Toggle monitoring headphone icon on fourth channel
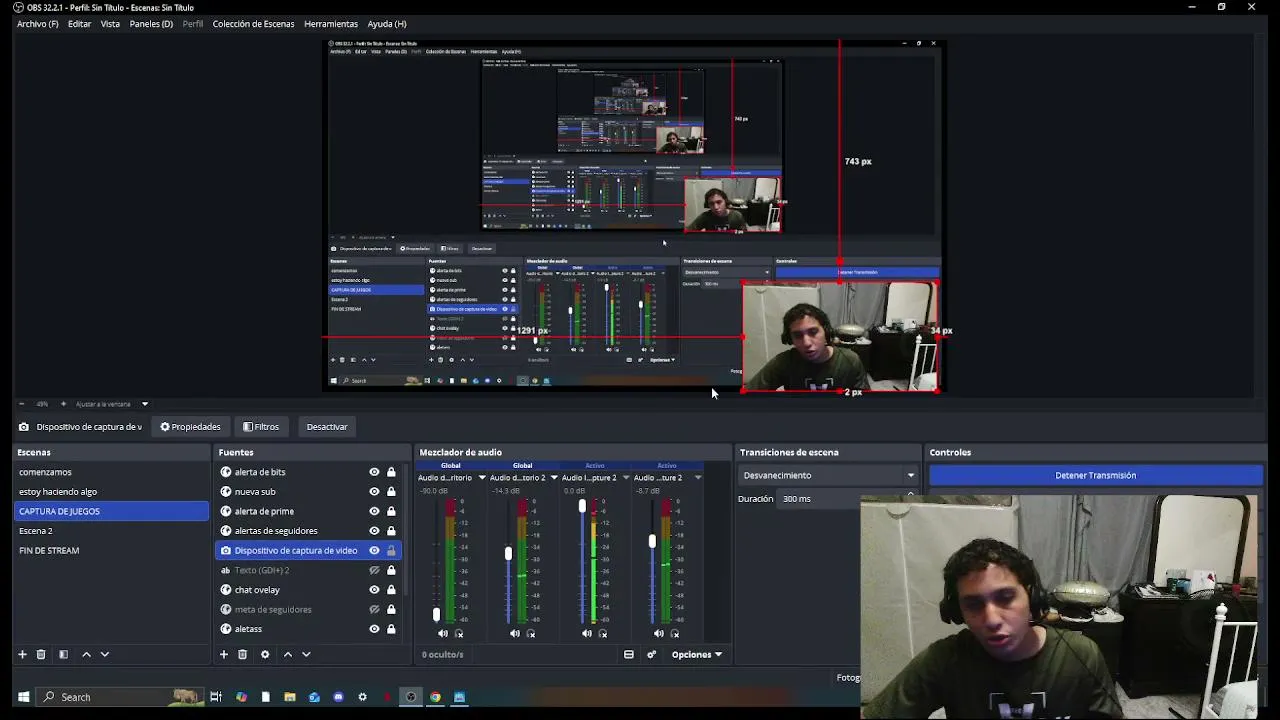The image size is (1280, 720). coord(675,633)
